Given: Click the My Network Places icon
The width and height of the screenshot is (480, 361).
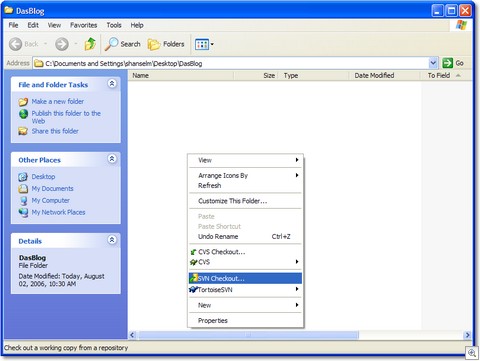Looking at the screenshot, I should 23,212.
